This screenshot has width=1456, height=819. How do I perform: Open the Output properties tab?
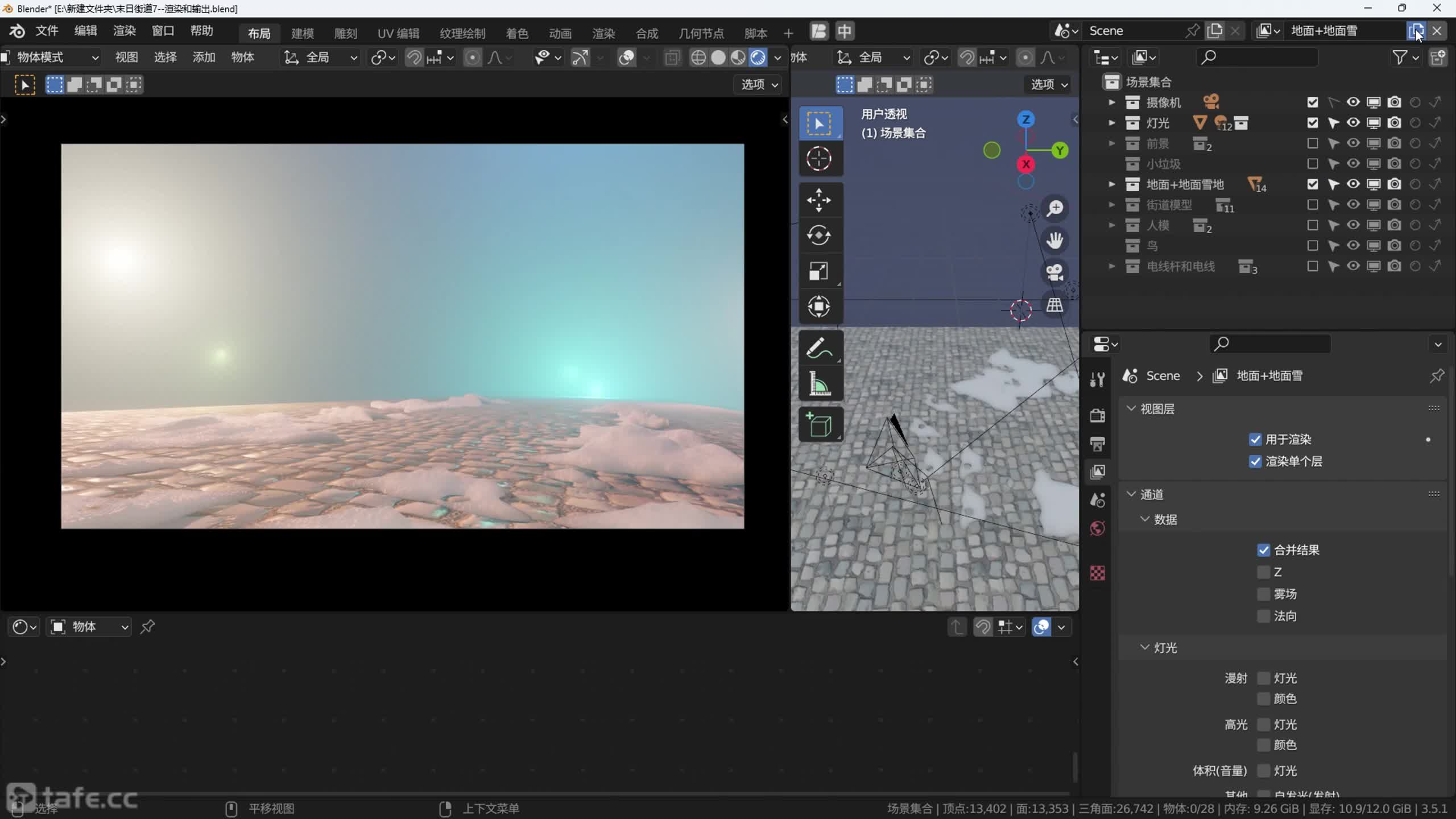coord(1098,444)
